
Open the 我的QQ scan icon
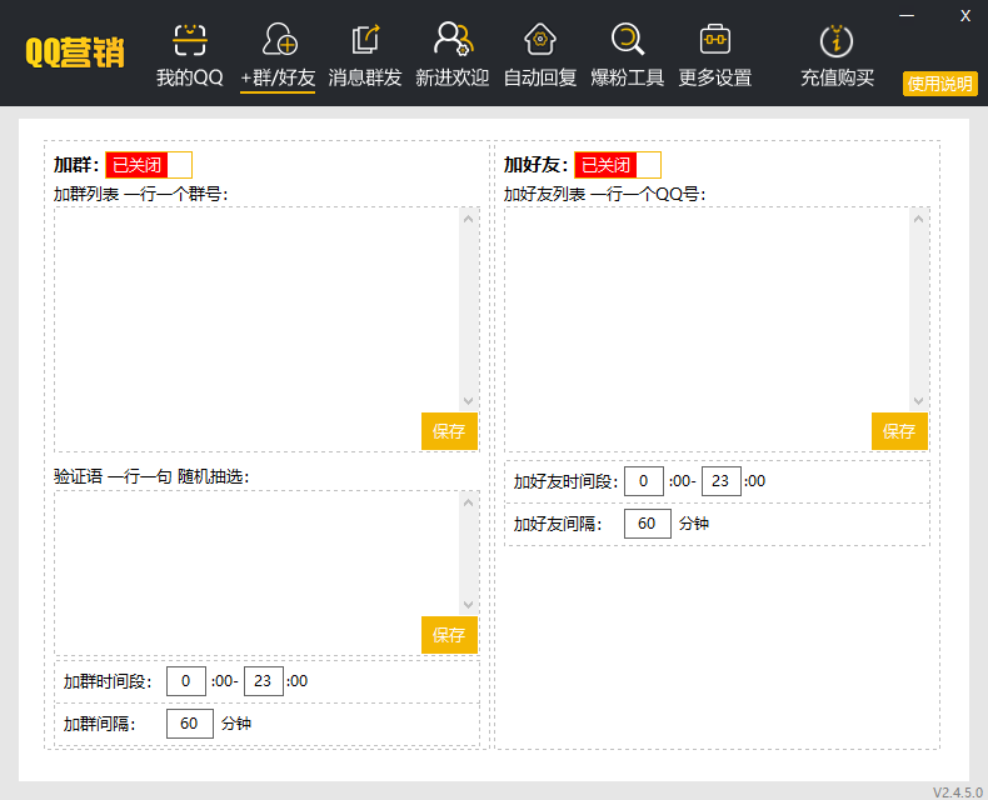[x=190, y=40]
